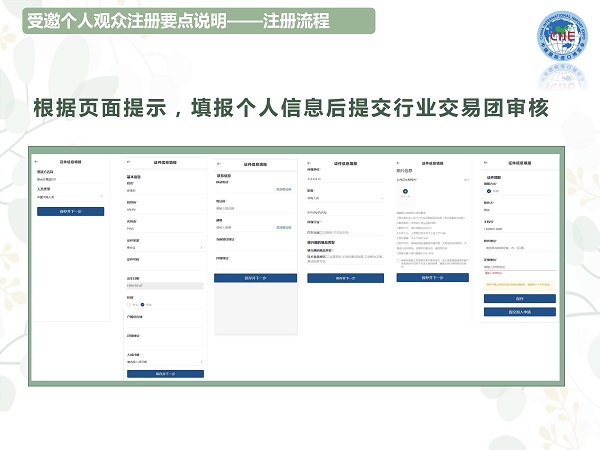The image size is (600, 450).
Task: Select the checked gender radio option
Action: [x=143, y=304]
